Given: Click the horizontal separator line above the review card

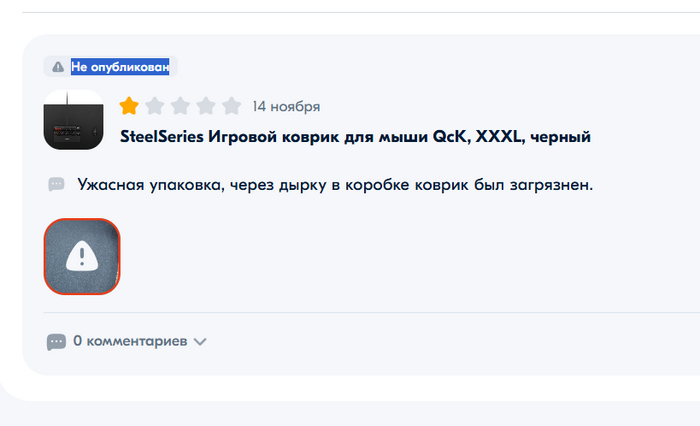Looking at the screenshot, I should tap(350, 12).
